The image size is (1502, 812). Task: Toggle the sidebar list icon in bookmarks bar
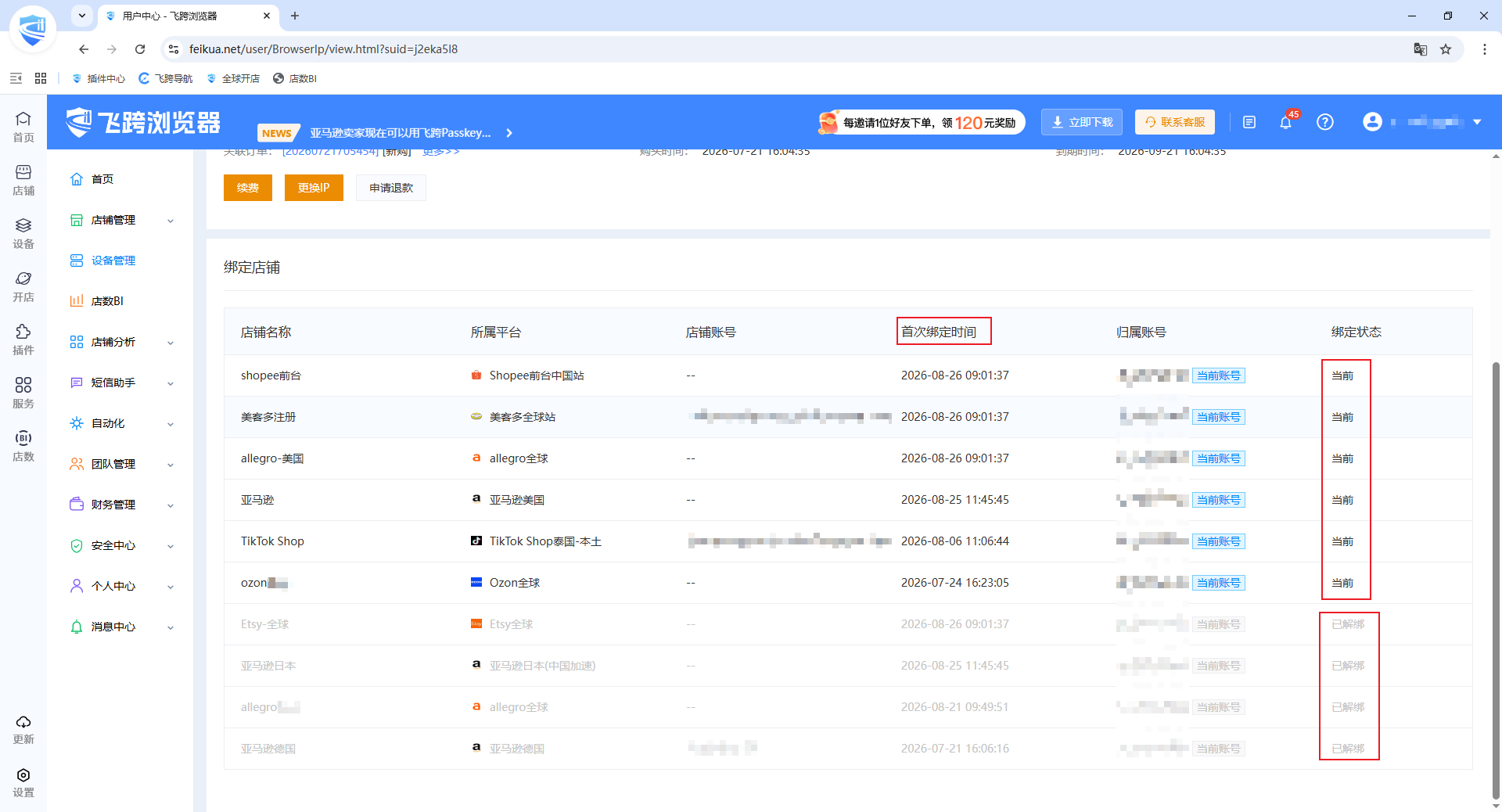pos(16,78)
